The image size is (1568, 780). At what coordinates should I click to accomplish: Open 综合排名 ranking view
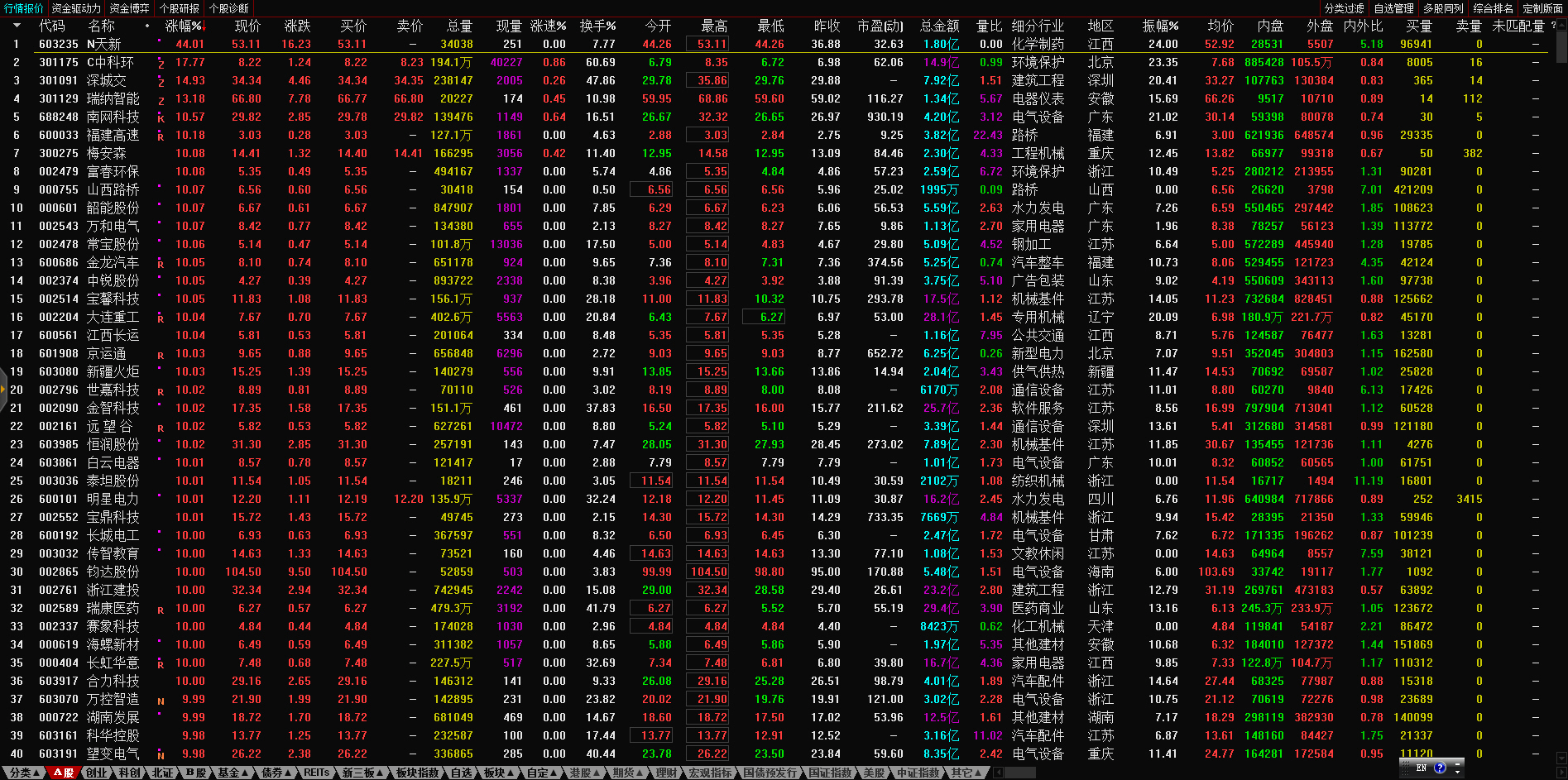(x=1493, y=8)
